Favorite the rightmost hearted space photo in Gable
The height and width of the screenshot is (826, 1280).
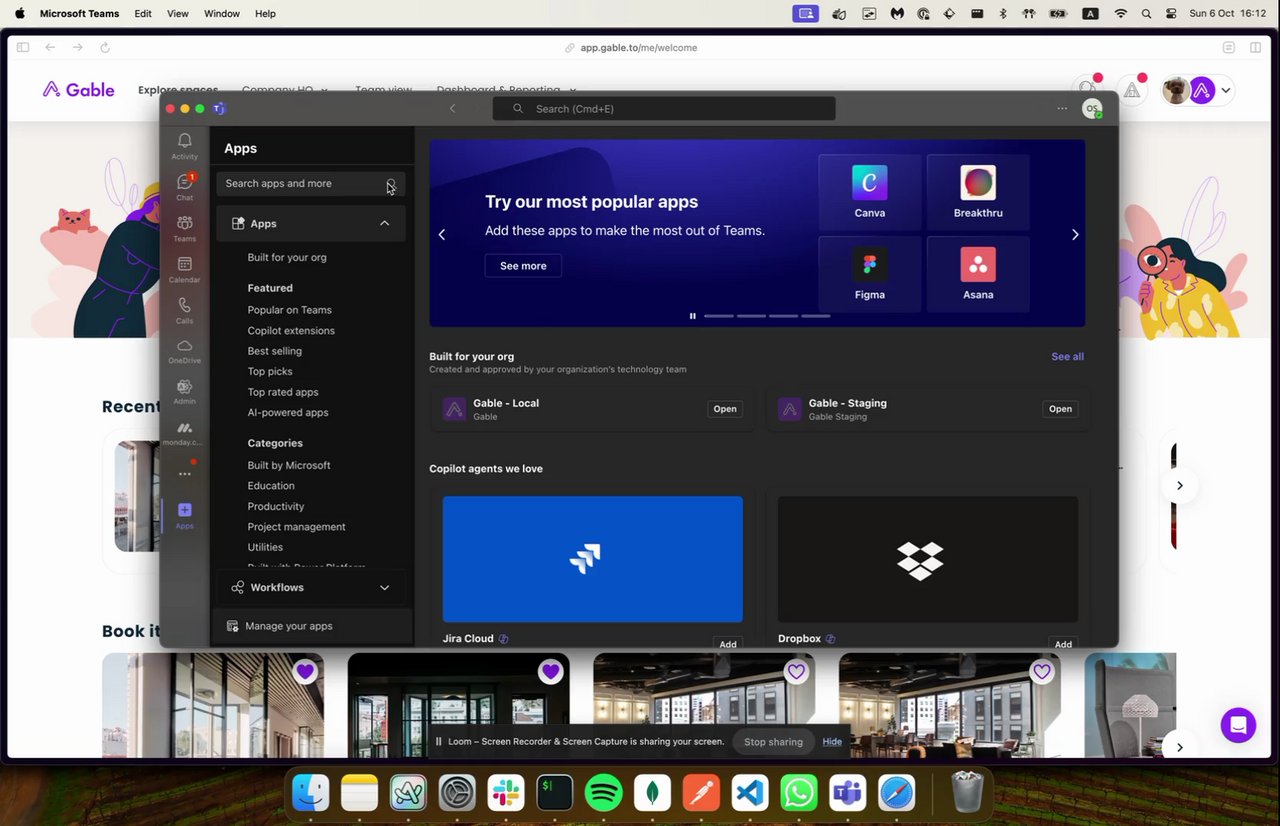click(x=1042, y=672)
